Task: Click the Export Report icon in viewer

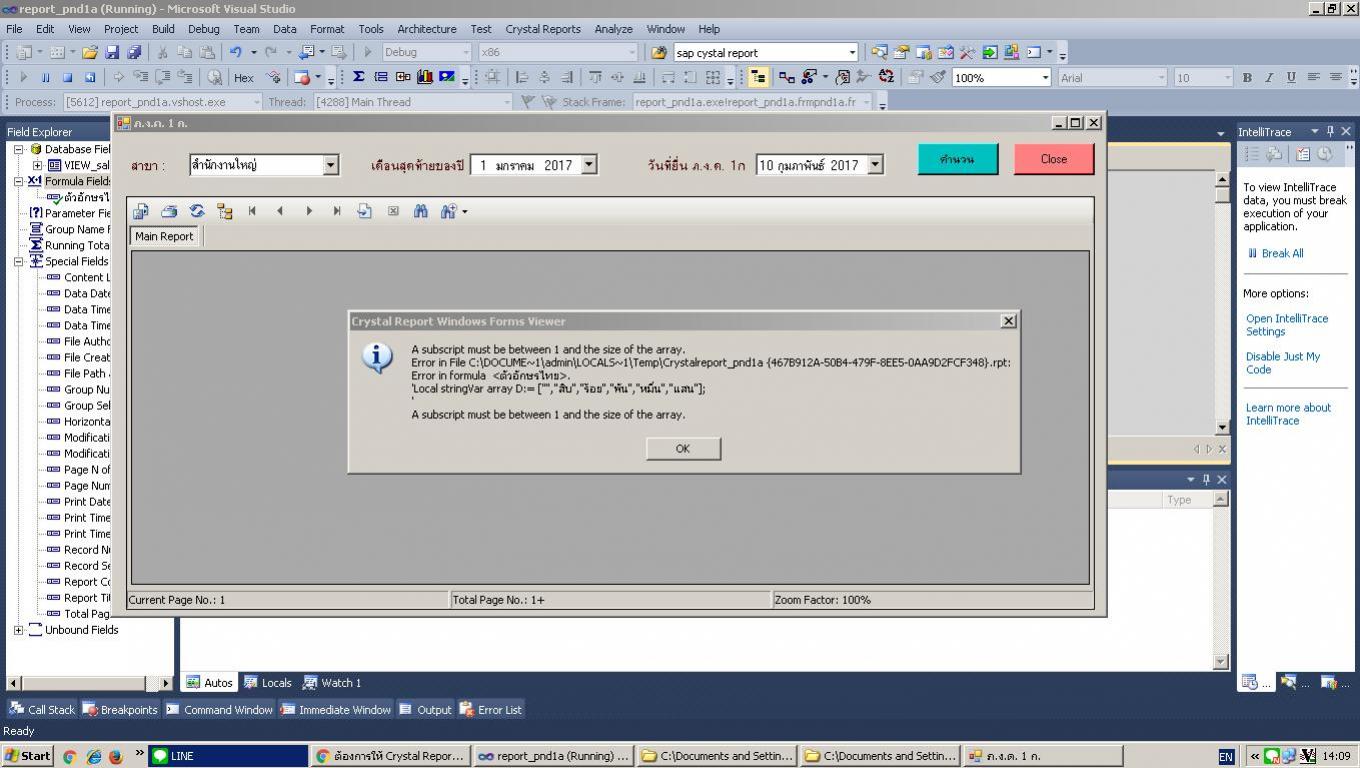Action: 141,211
